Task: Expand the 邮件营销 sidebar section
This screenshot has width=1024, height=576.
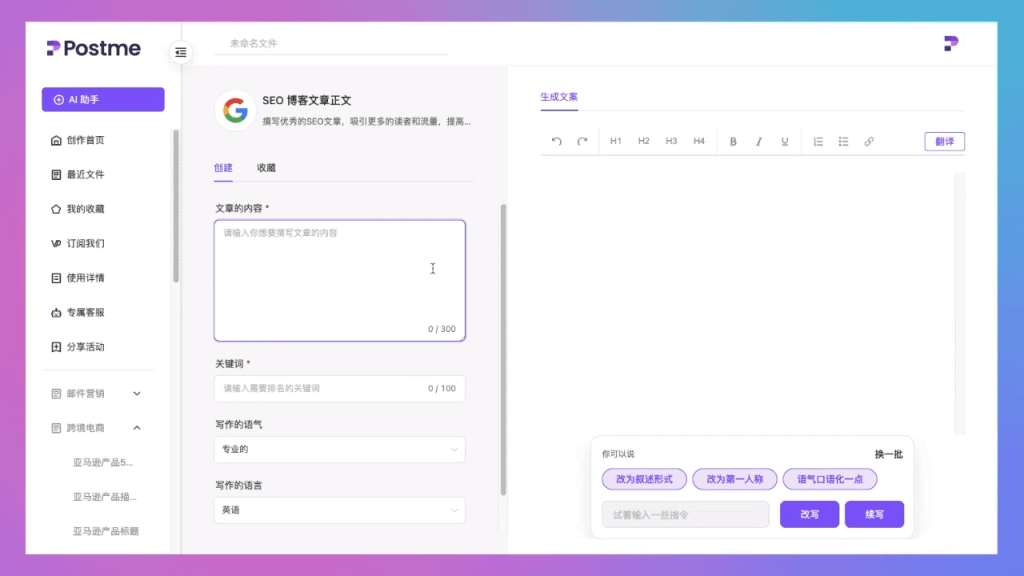Action: (137, 394)
